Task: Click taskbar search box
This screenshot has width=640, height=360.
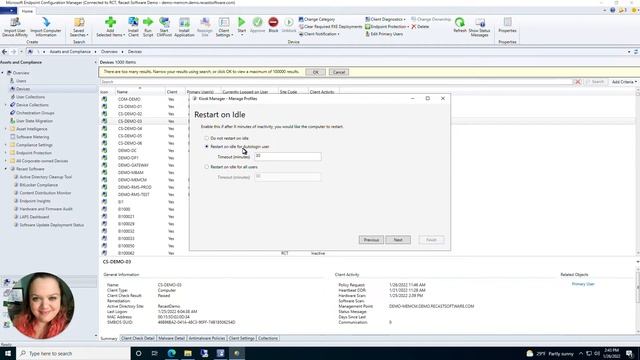Action: click(73, 353)
